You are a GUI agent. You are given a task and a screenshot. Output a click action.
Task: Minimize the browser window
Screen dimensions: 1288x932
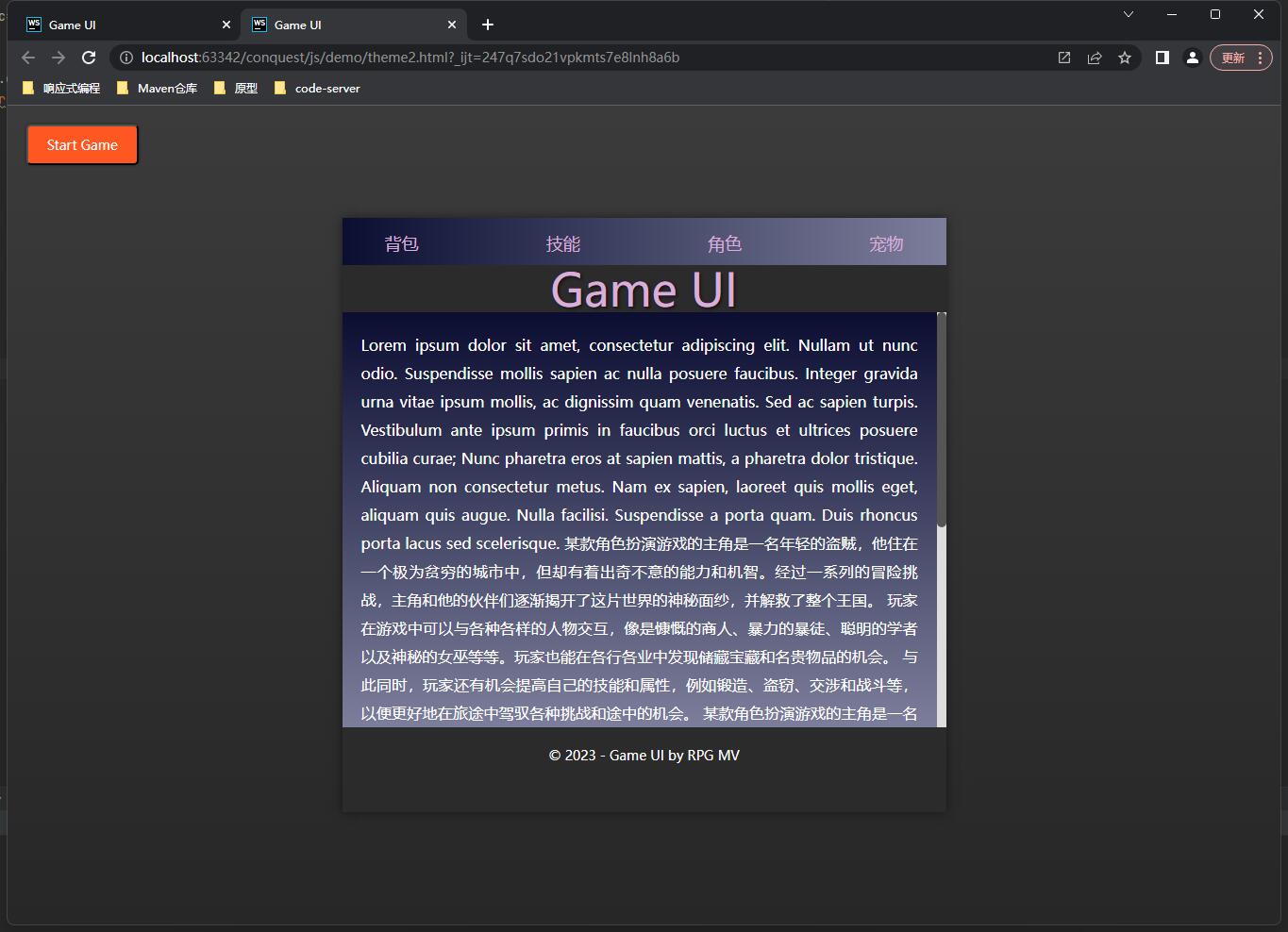1172,14
